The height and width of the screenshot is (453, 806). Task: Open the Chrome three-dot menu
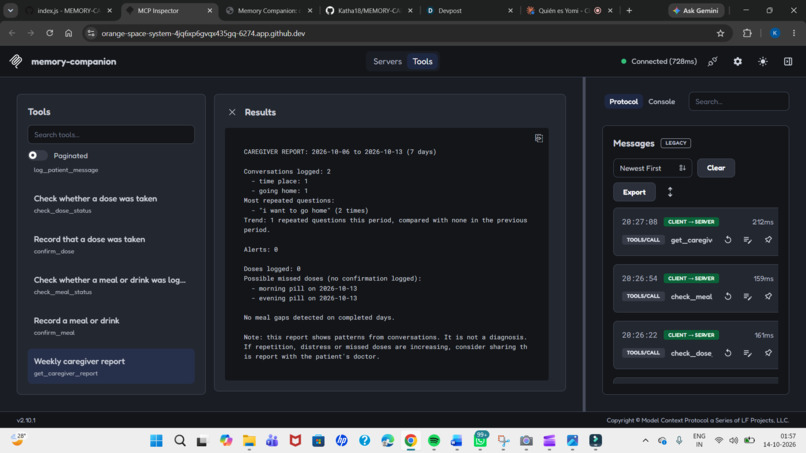794,33
